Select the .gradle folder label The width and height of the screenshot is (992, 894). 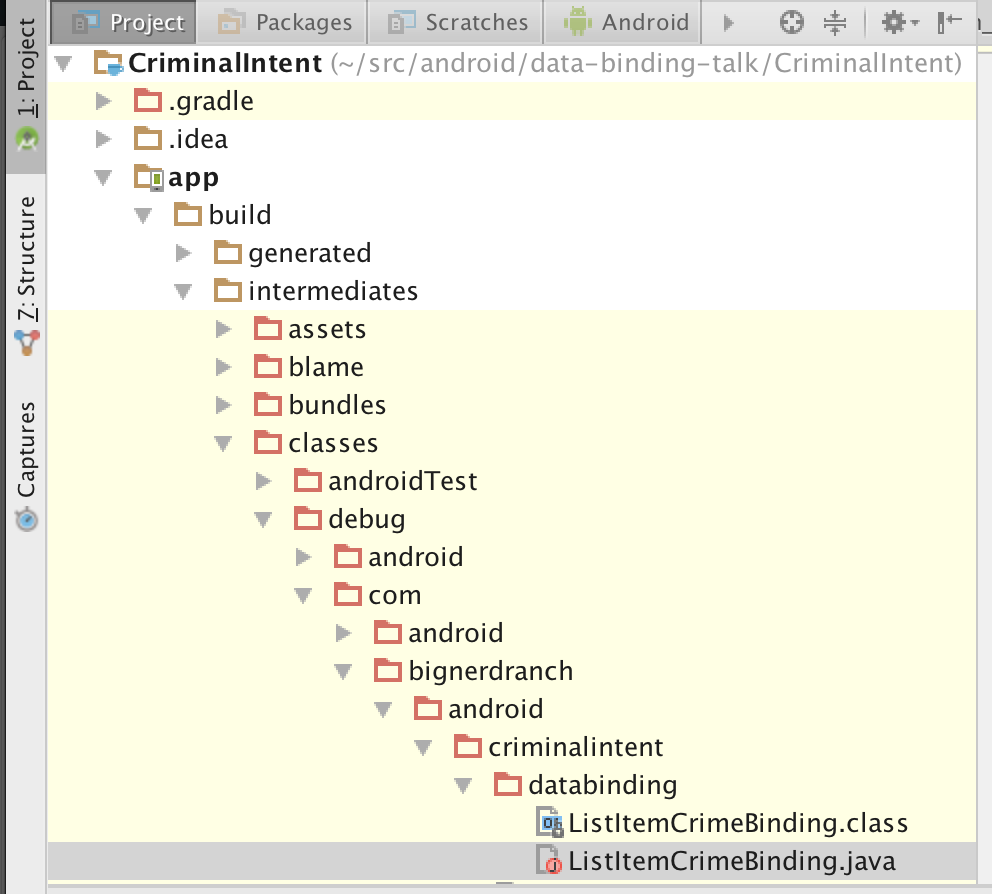coord(211,102)
